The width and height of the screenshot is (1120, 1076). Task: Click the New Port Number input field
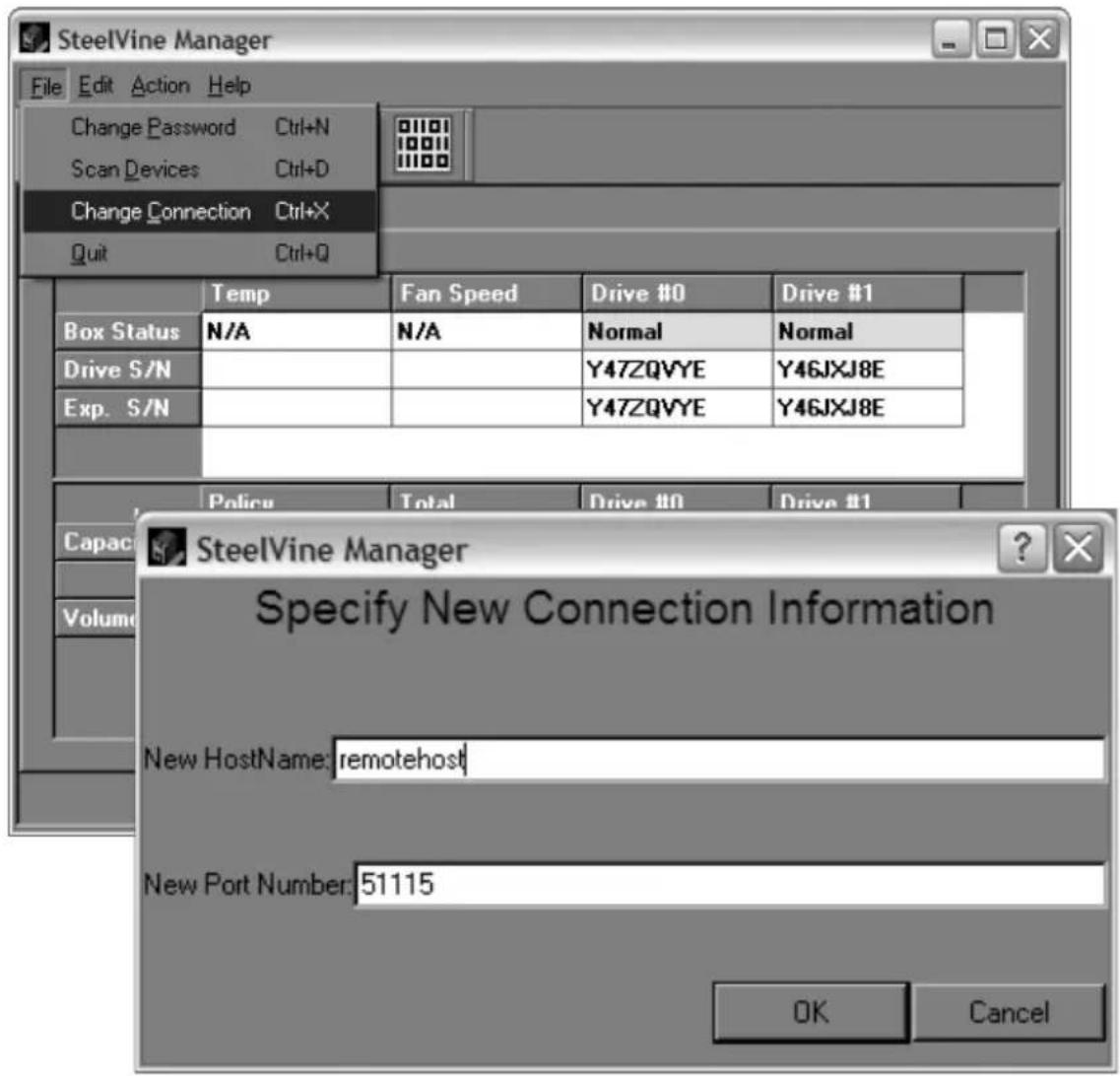pos(729,885)
